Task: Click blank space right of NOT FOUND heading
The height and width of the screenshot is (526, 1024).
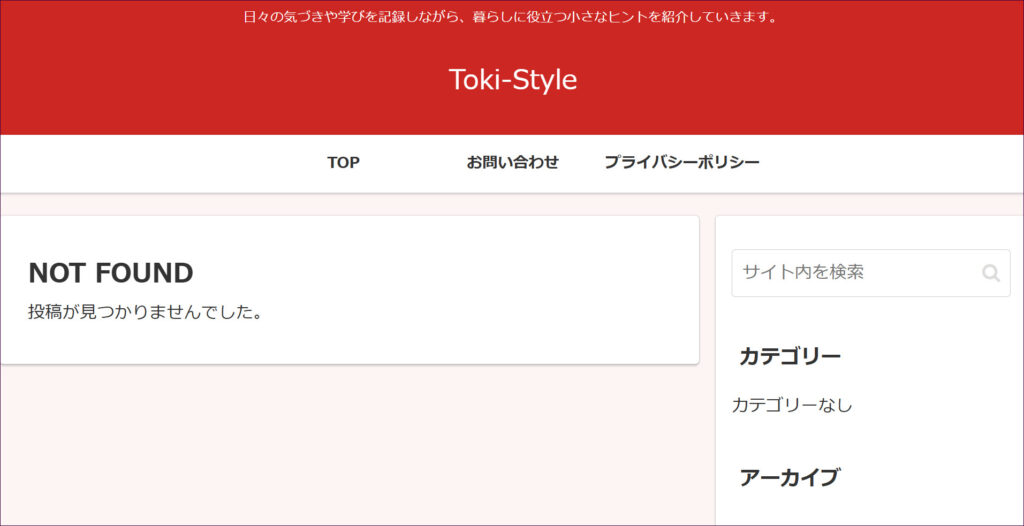Action: pos(450,273)
